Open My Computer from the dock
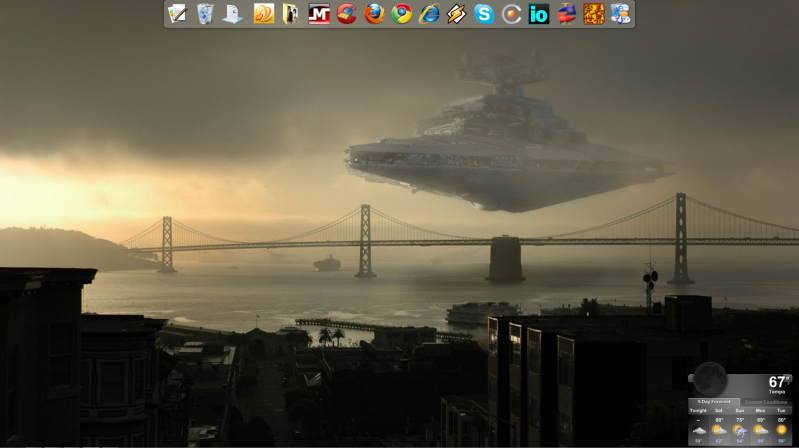This screenshot has width=799, height=448. pyautogui.click(x=232, y=14)
